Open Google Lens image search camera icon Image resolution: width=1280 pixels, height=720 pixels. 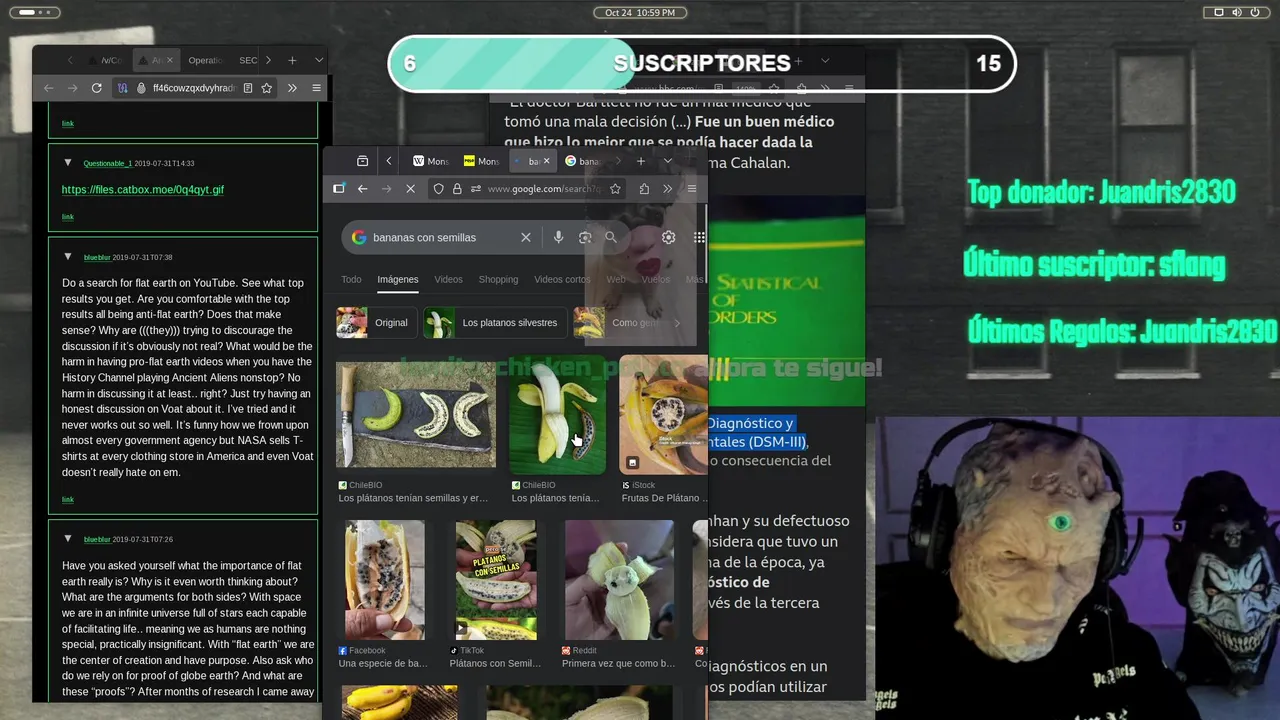coord(585,237)
